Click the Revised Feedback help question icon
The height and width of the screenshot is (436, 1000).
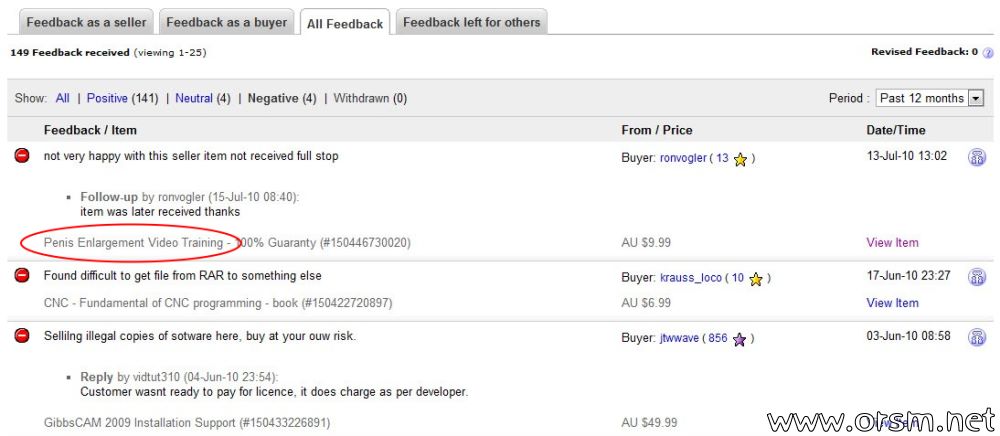click(988, 52)
